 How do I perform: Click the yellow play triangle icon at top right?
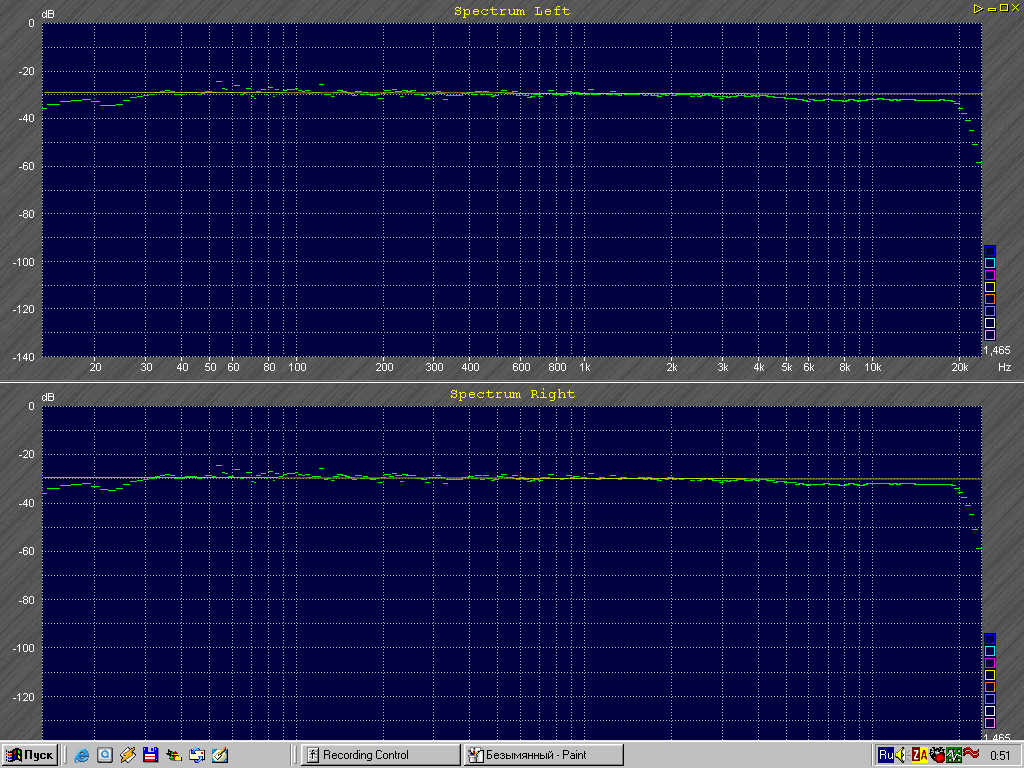(x=977, y=8)
